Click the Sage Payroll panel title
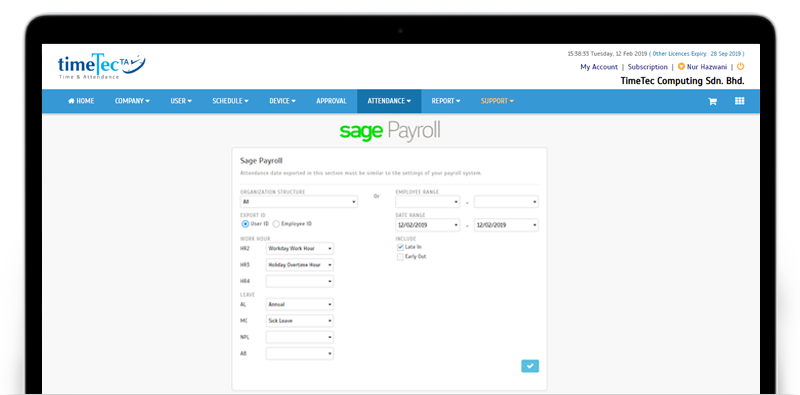The image size is (800, 395). coord(261,160)
